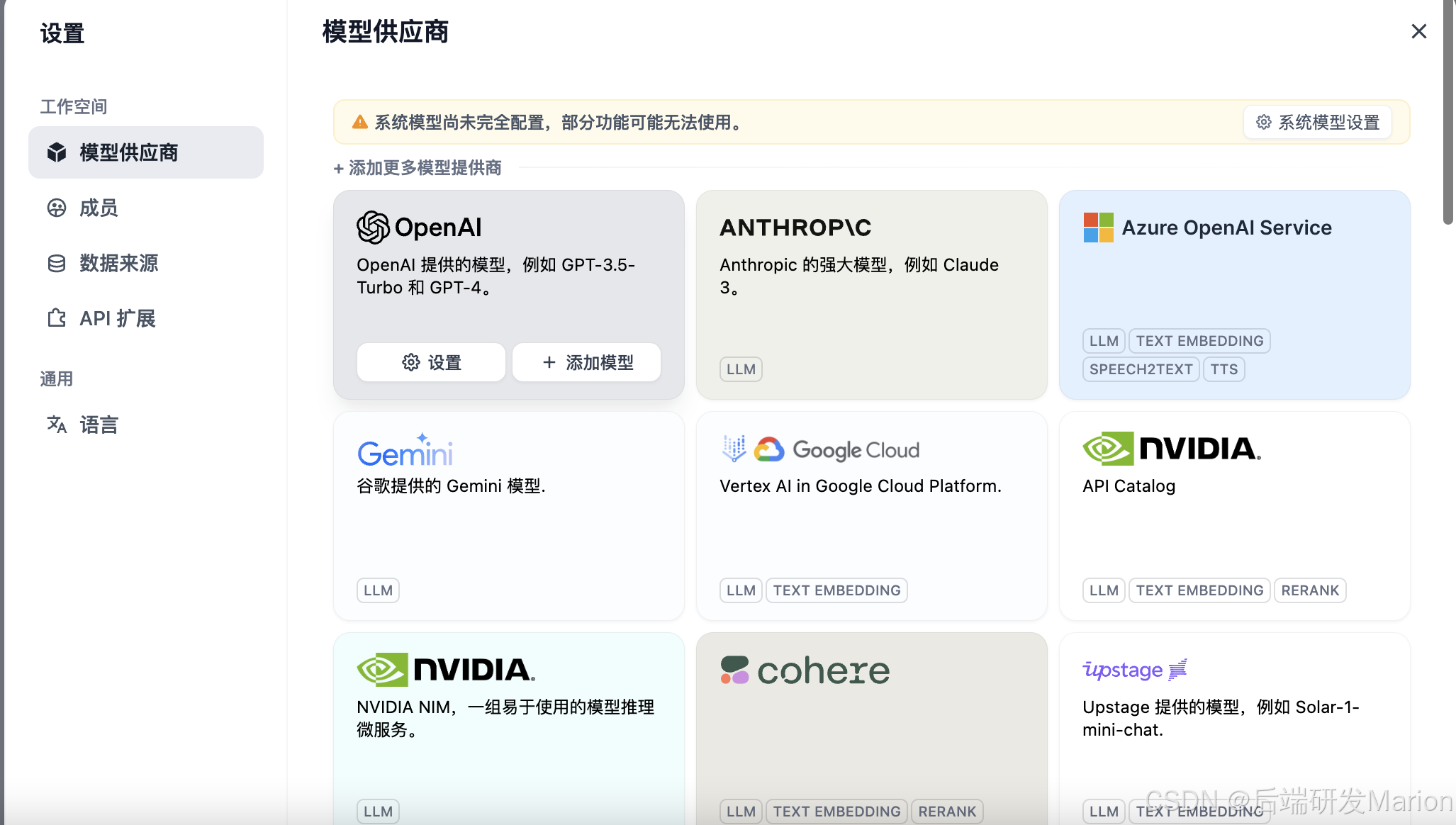Open 成员 members section in sidebar
The height and width of the screenshot is (825, 1456).
[x=99, y=208]
